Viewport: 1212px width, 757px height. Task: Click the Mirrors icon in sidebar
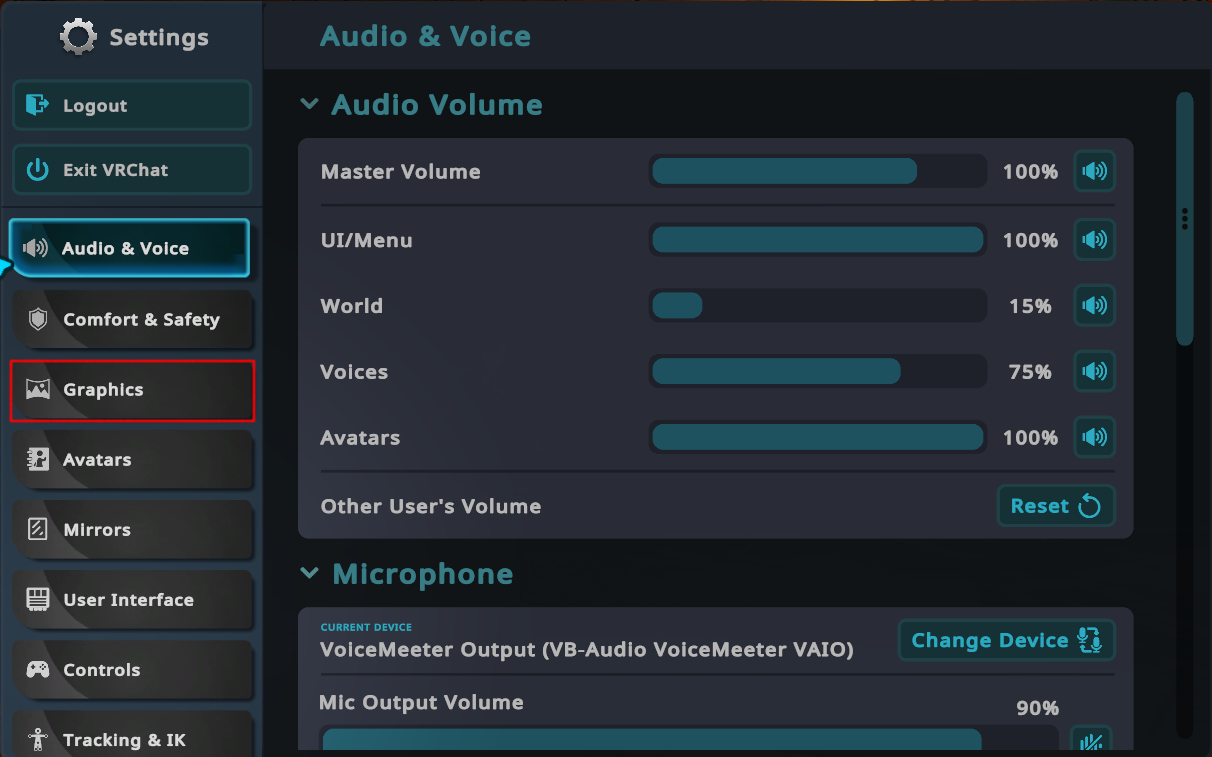pyautogui.click(x=38, y=530)
